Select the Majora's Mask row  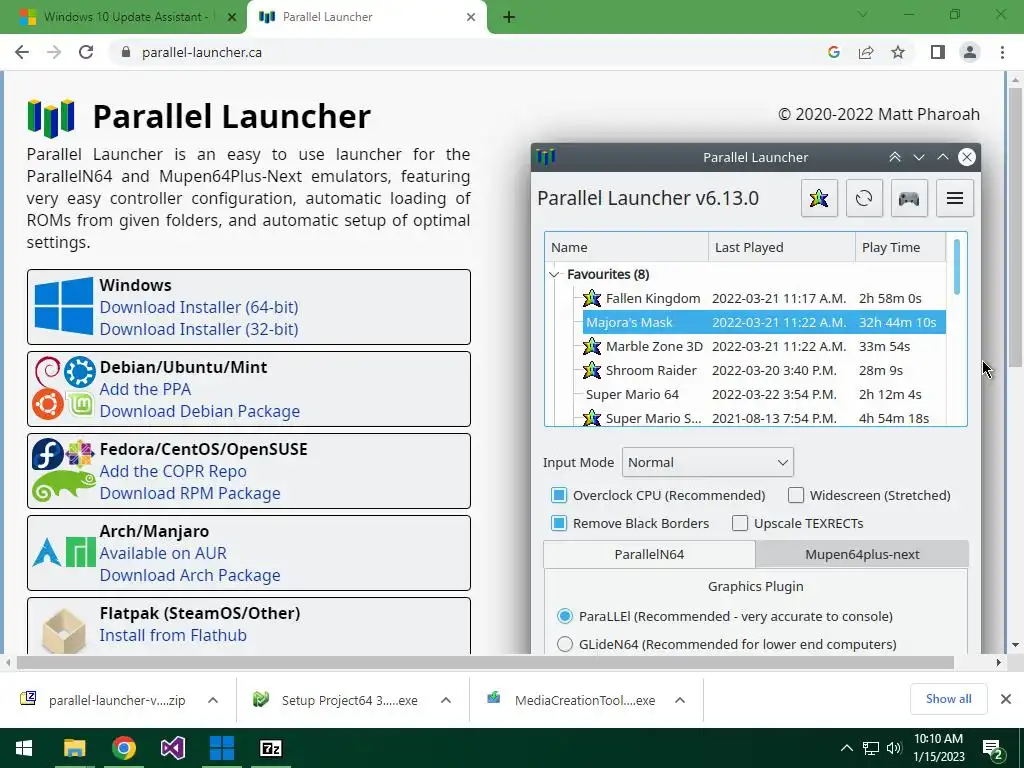(x=764, y=322)
